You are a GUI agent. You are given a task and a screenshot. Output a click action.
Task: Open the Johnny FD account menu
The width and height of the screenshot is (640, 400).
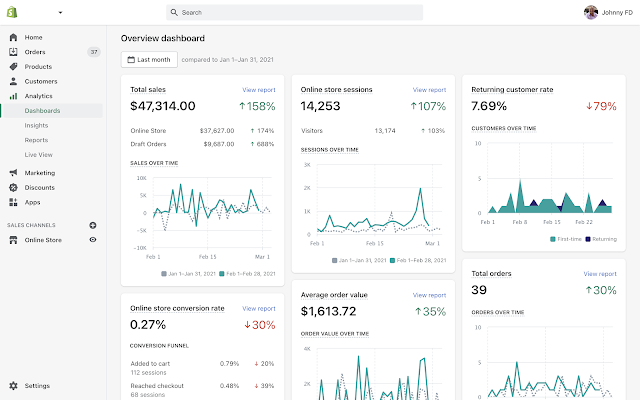[x=608, y=12]
